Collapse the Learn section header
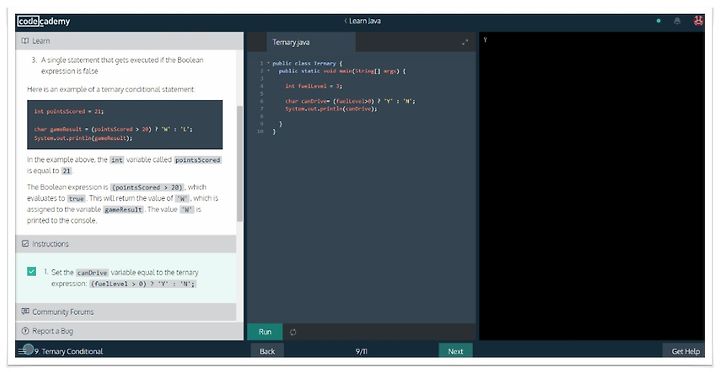 129,41
